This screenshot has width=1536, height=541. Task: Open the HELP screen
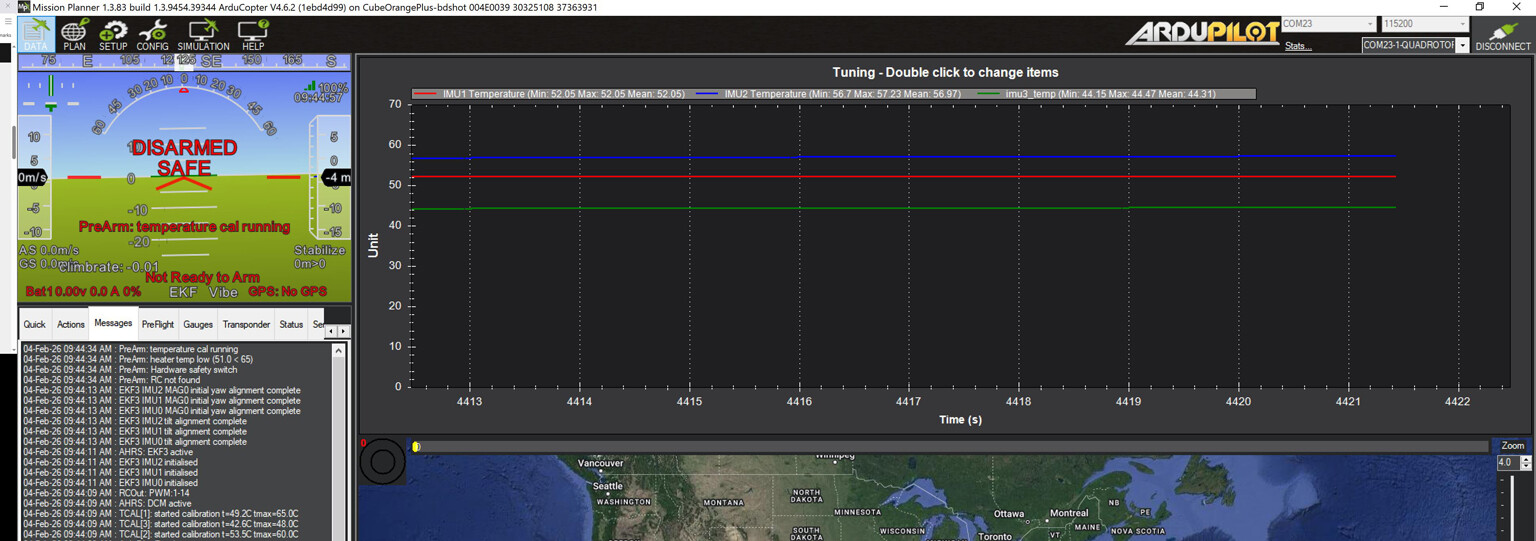253,34
